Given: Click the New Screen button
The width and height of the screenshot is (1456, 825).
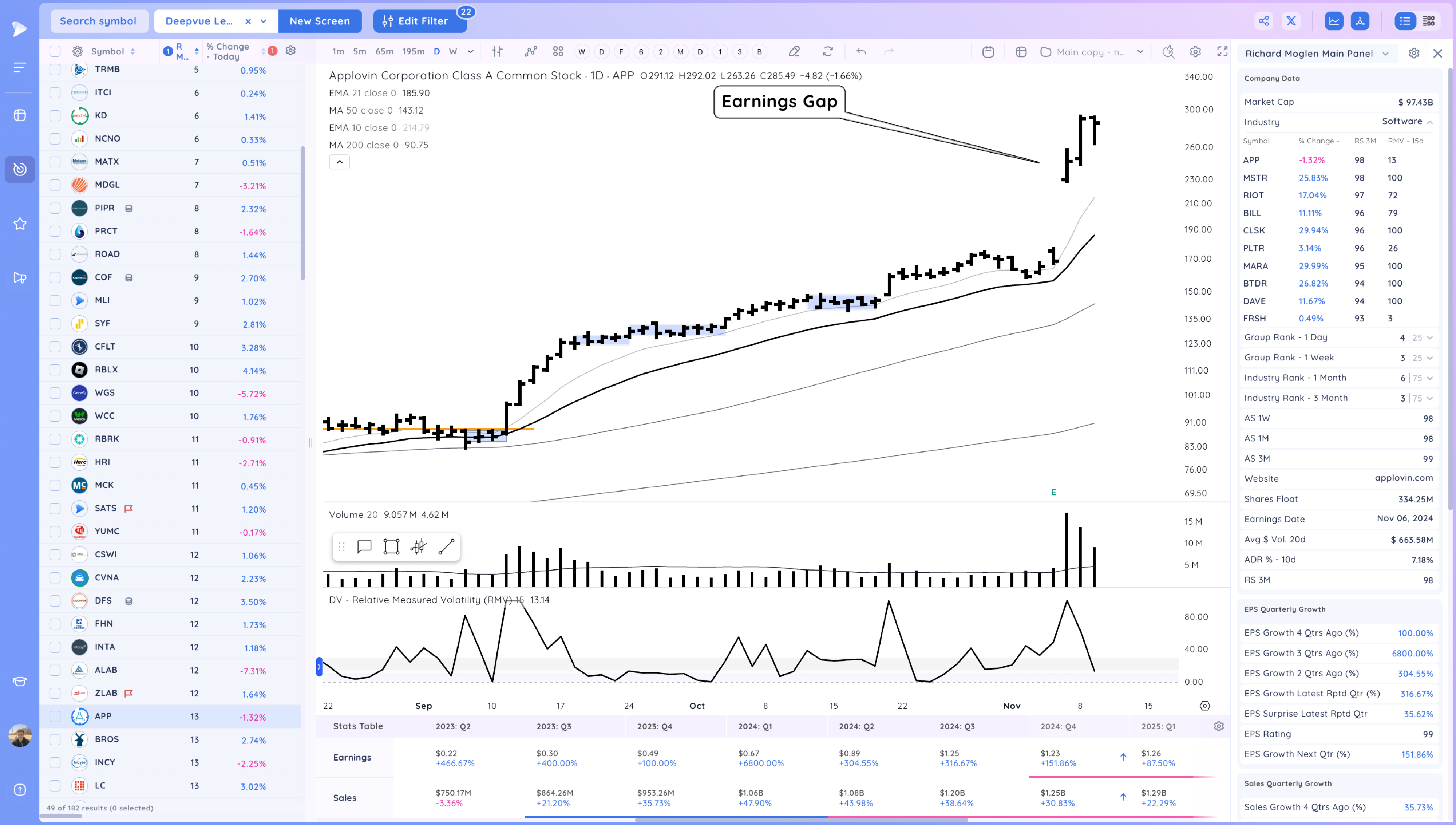Looking at the screenshot, I should pyautogui.click(x=319, y=21).
